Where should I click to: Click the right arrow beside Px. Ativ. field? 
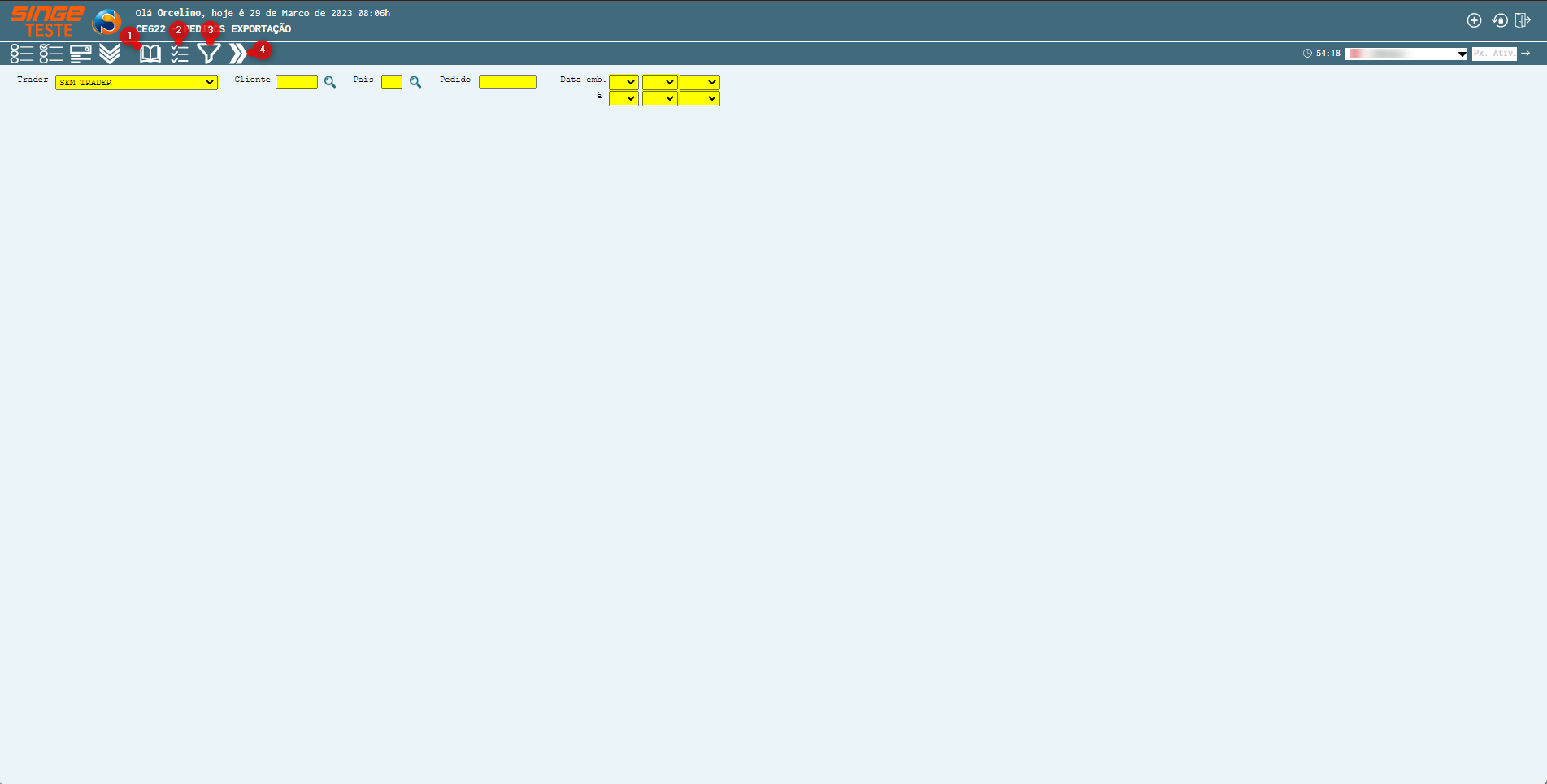1526,54
